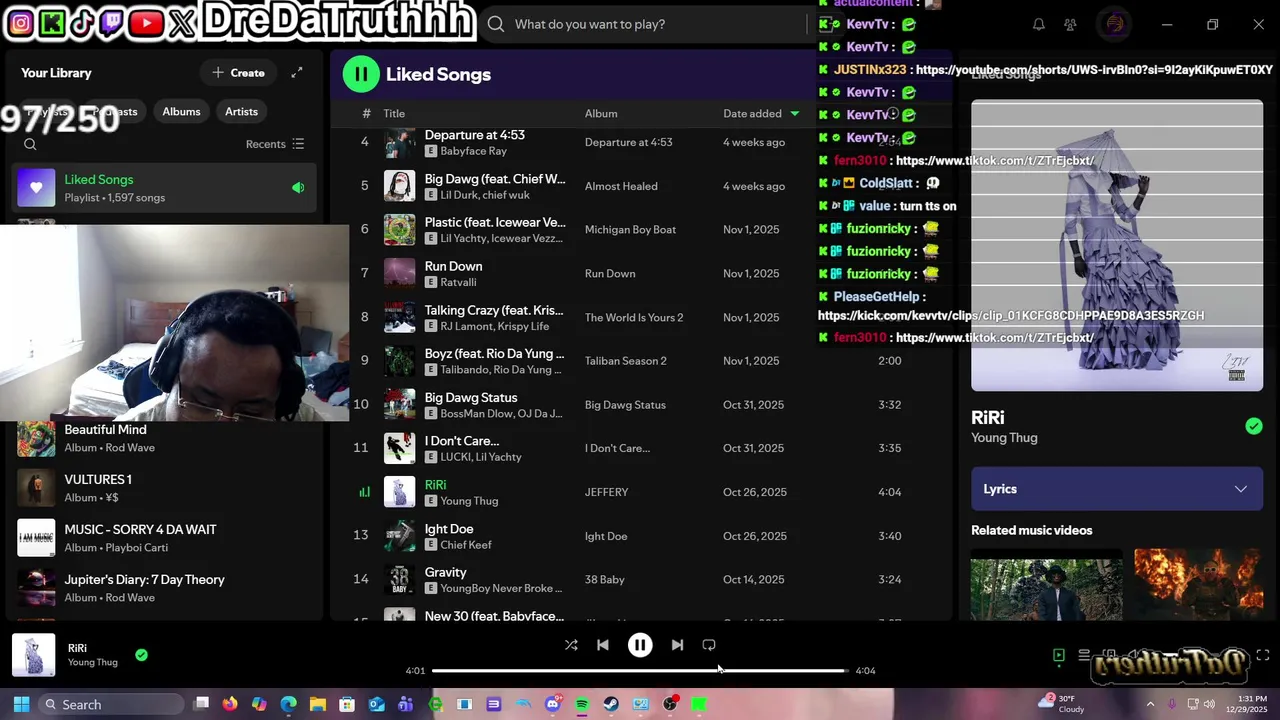Open the Windows Start menu
The width and height of the screenshot is (1280, 720).
point(21,704)
